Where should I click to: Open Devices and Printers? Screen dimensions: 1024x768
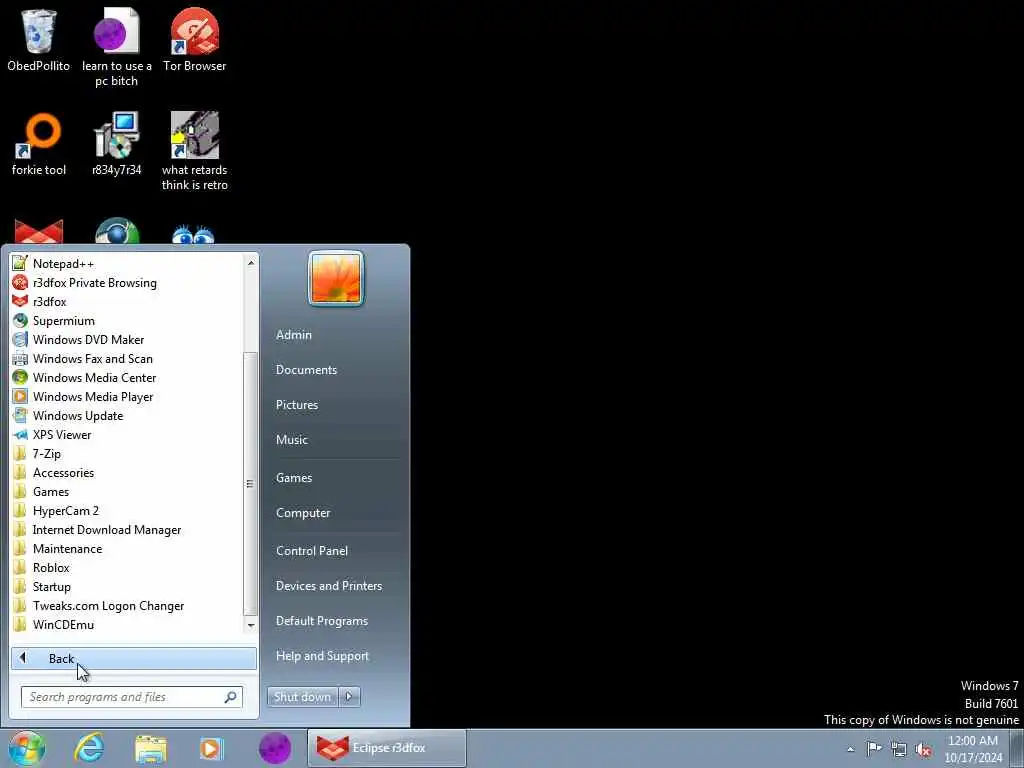tap(328, 586)
